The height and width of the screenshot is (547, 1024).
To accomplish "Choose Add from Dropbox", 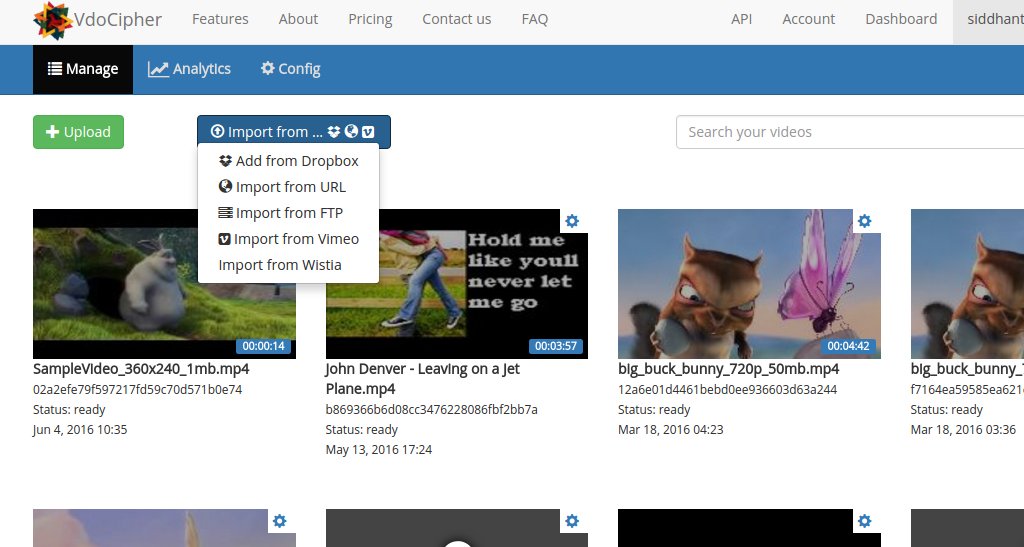I will pos(288,161).
